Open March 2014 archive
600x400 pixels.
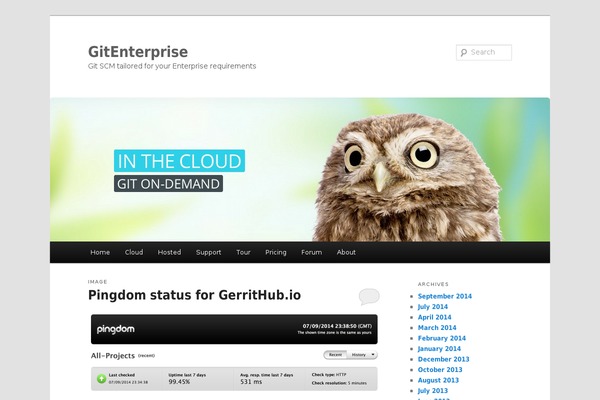pos(437,328)
